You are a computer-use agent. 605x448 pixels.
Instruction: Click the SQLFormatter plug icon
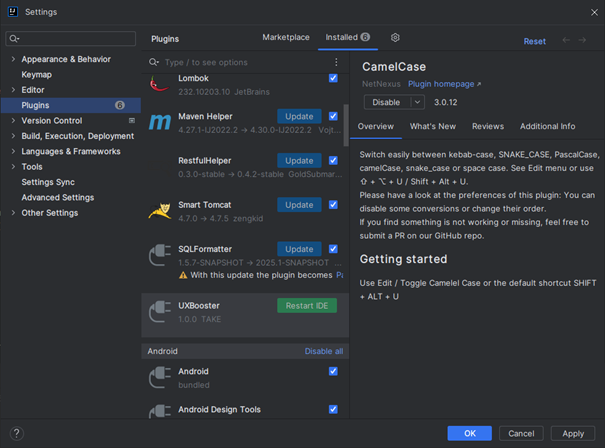(x=160, y=255)
